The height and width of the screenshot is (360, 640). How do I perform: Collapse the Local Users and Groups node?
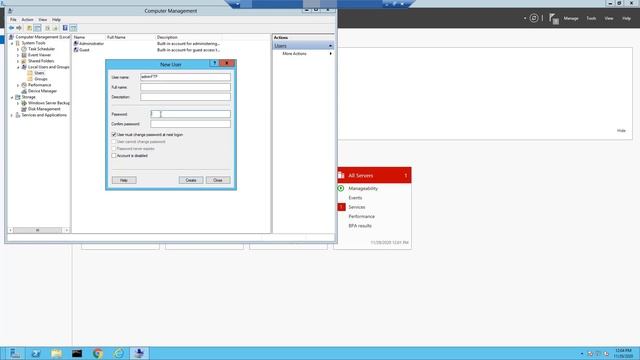18,67
